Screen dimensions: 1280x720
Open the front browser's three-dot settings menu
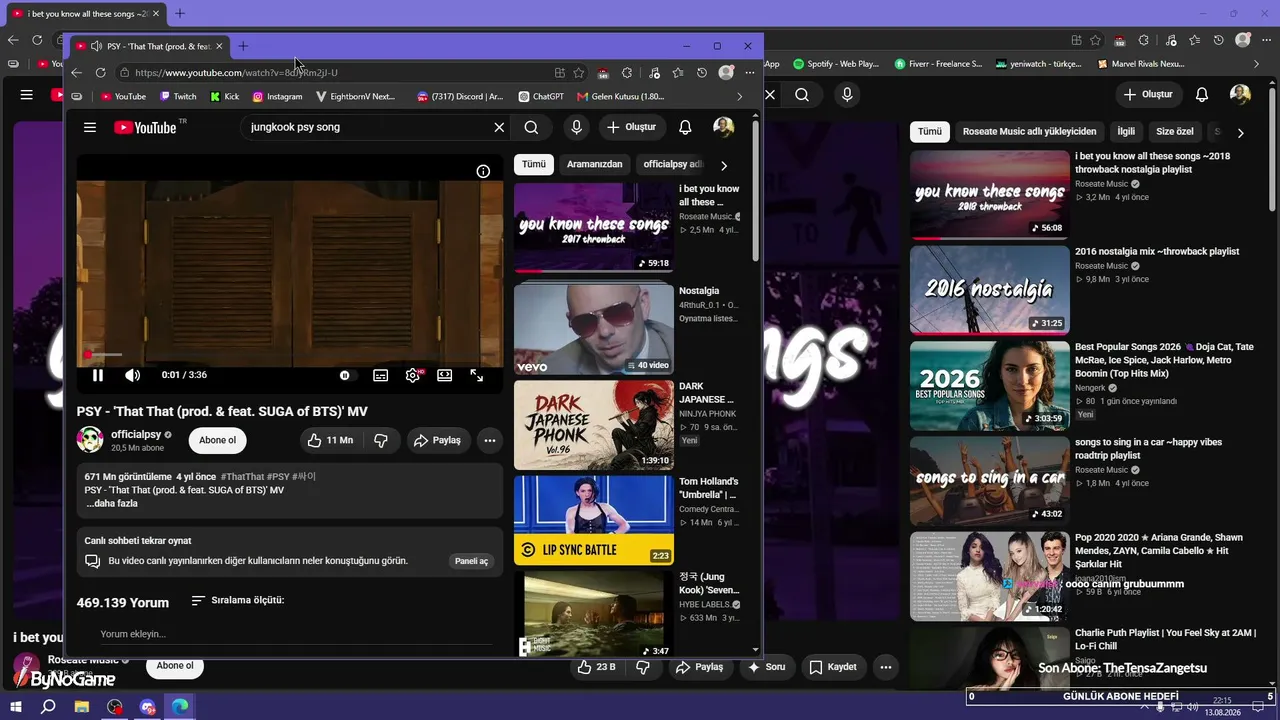tap(750, 73)
